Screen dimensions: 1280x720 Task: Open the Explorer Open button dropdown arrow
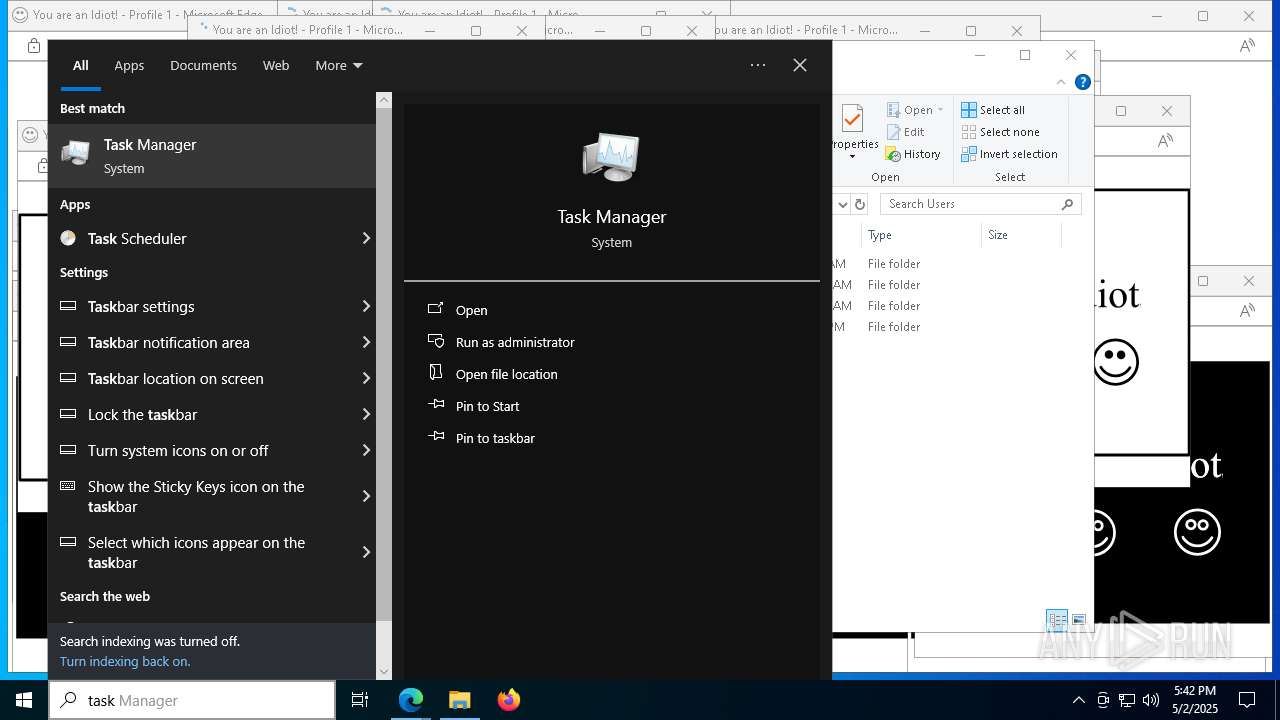click(x=940, y=110)
